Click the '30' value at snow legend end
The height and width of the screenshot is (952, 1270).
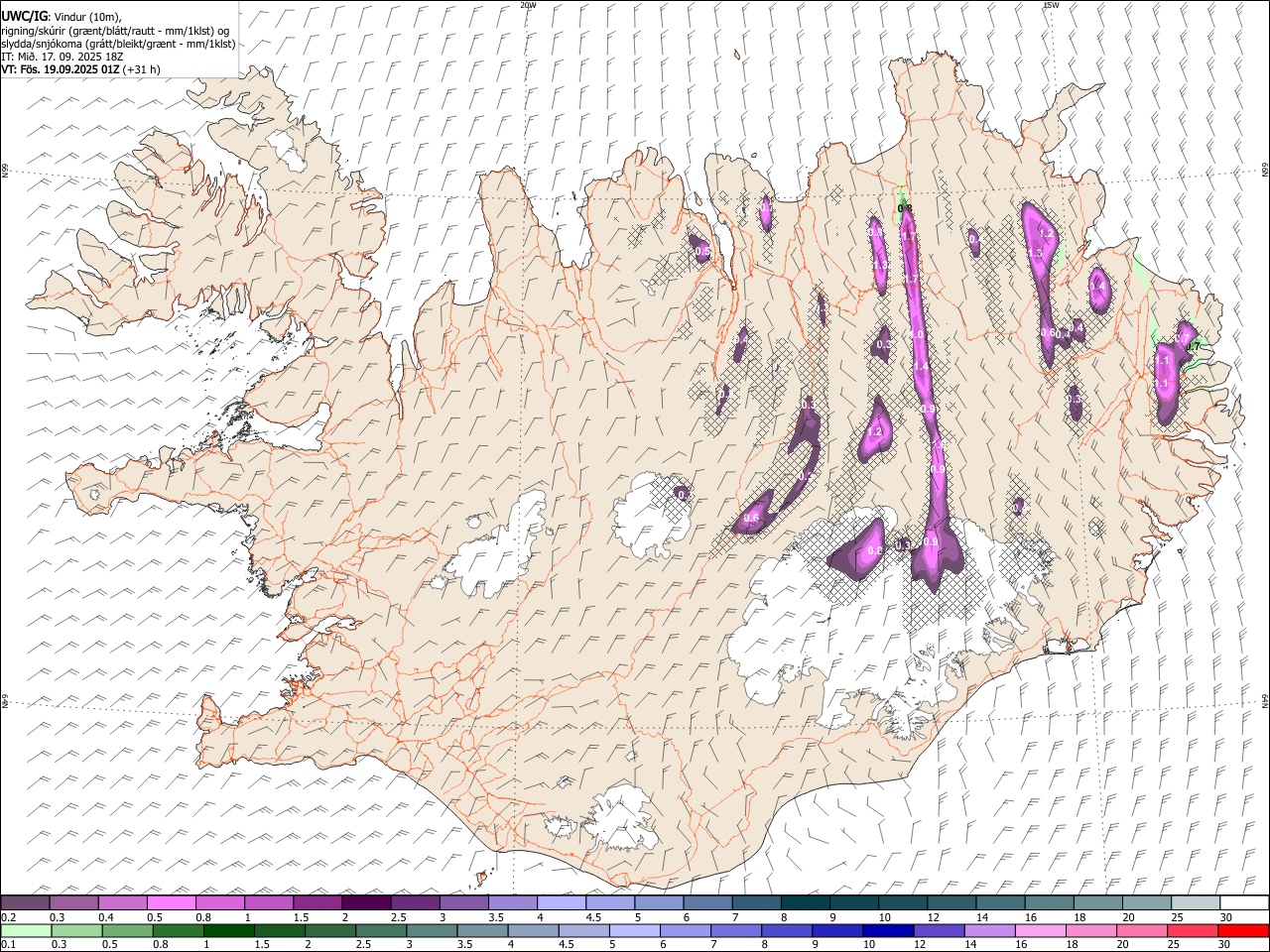(x=1225, y=916)
